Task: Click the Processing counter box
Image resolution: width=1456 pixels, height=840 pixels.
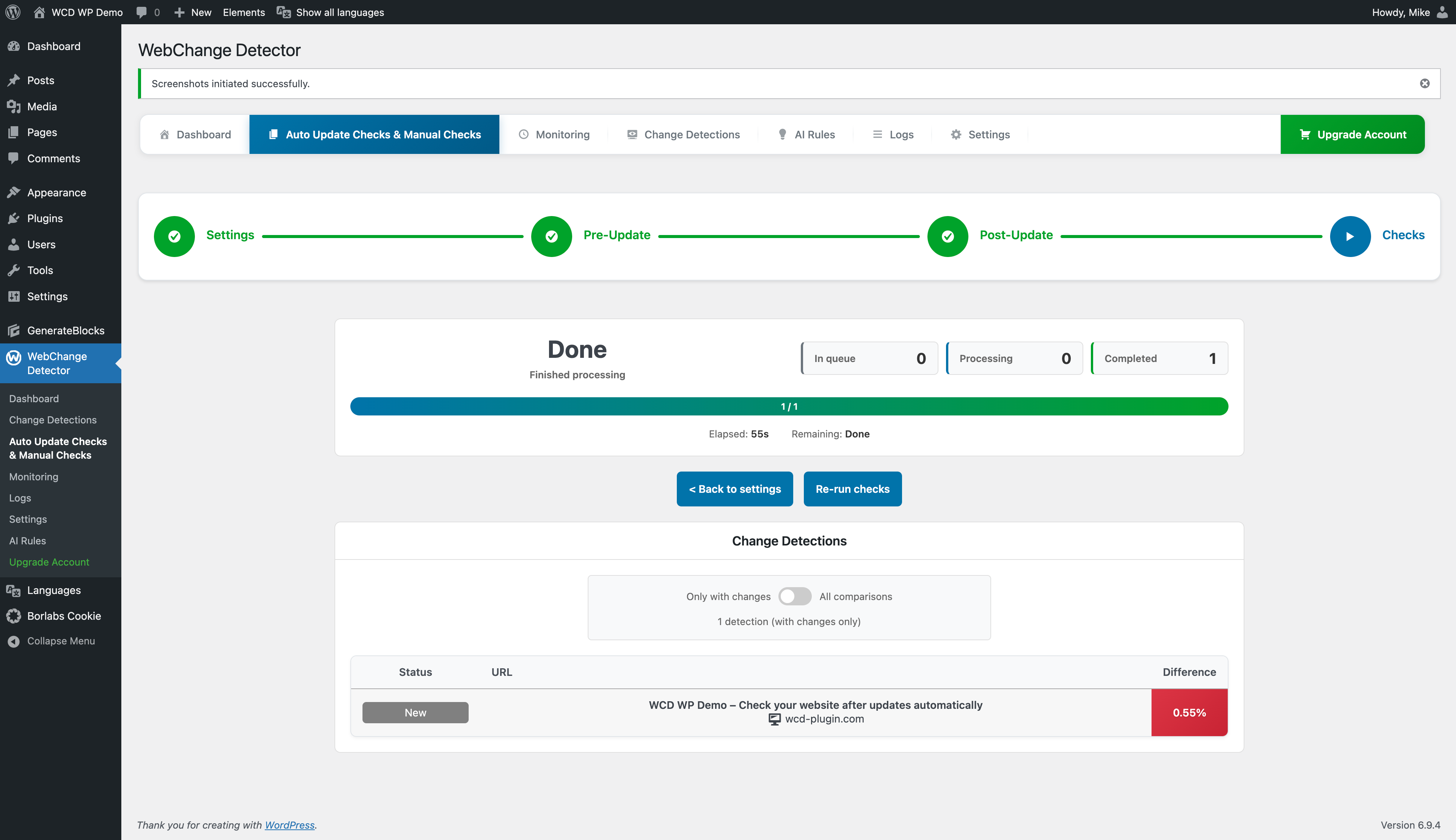Action: click(x=1015, y=358)
